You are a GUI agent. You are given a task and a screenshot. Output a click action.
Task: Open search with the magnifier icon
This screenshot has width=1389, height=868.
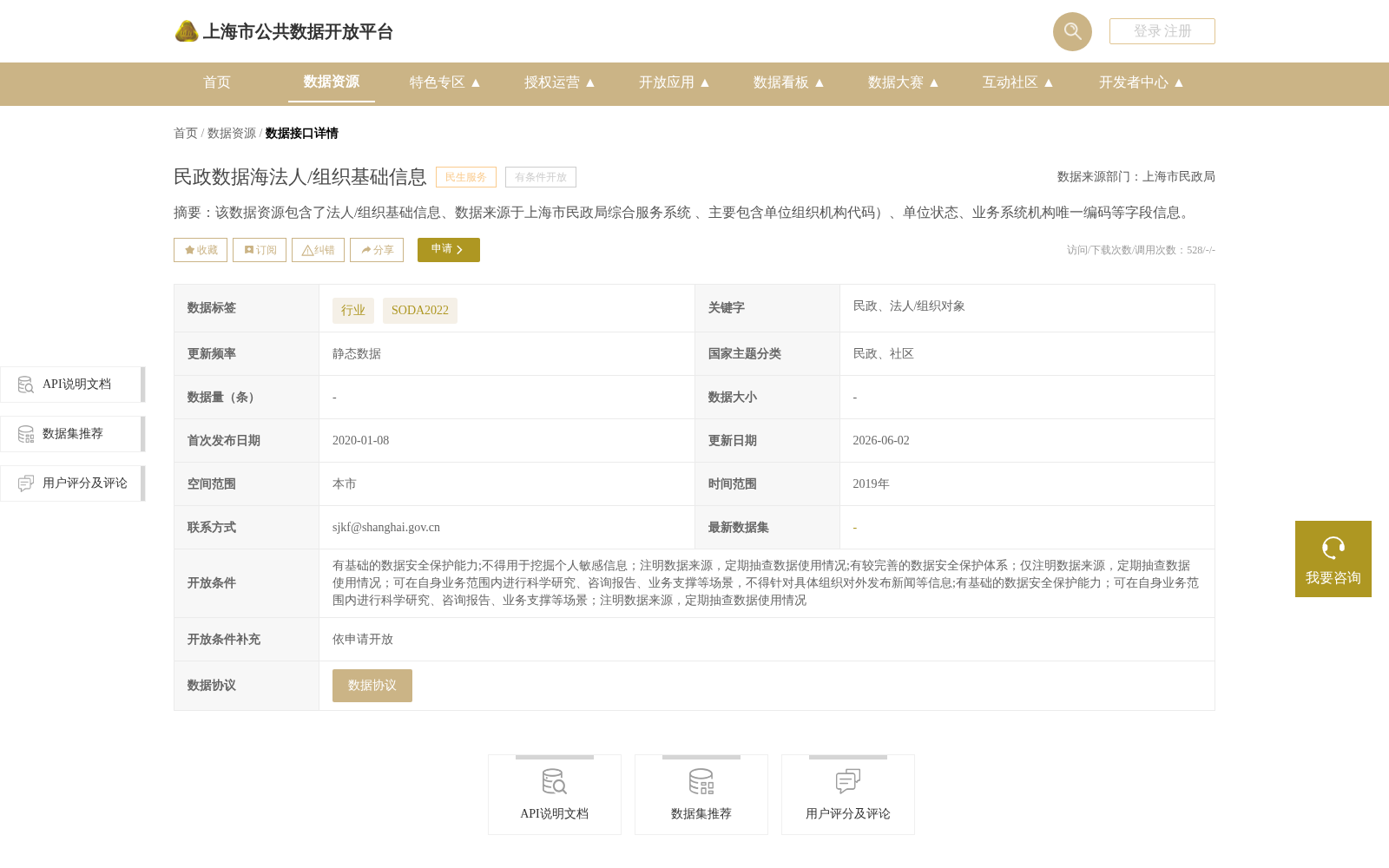pyautogui.click(x=1072, y=31)
